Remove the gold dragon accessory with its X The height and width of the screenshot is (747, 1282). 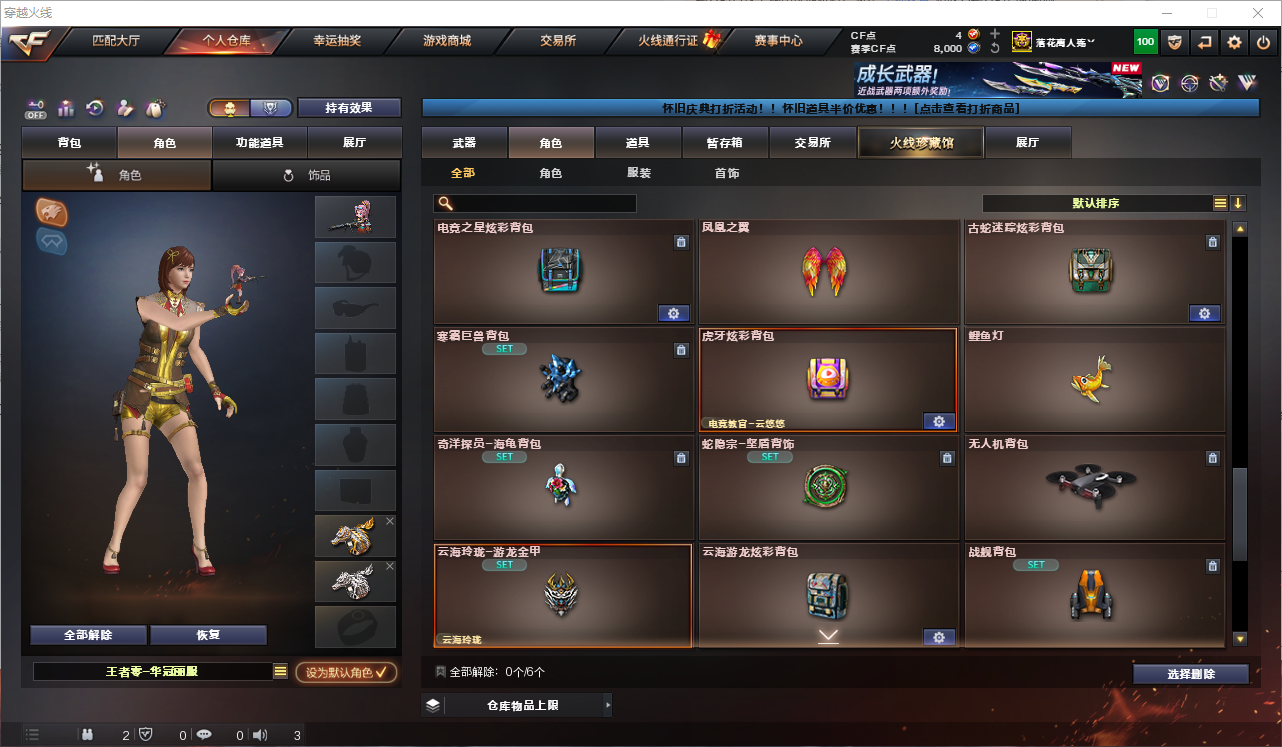click(390, 521)
